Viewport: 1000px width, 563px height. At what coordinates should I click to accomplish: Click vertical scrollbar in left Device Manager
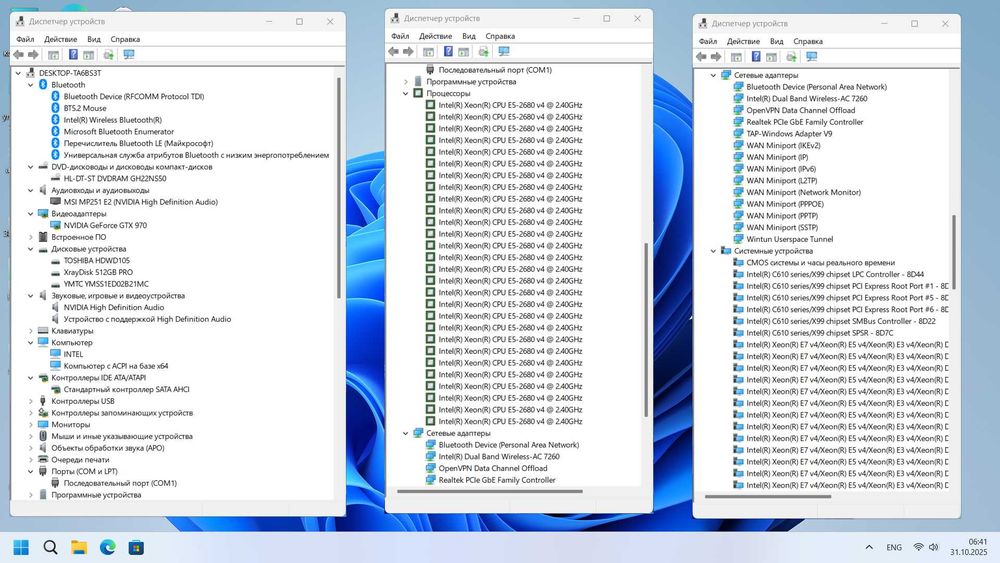(339, 187)
